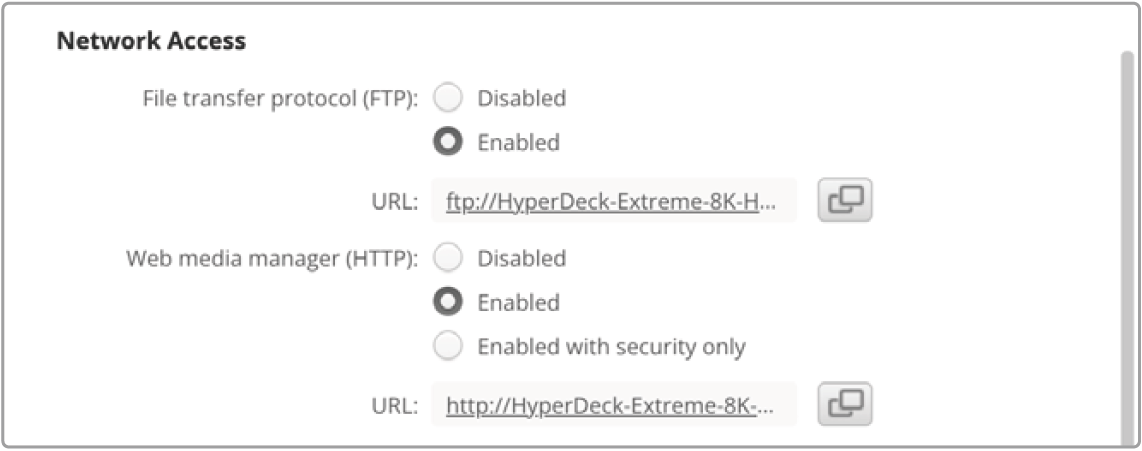1142x451 pixels.
Task: Copy the HTTP URL with the copy icon
Action: pyautogui.click(x=845, y=404)
